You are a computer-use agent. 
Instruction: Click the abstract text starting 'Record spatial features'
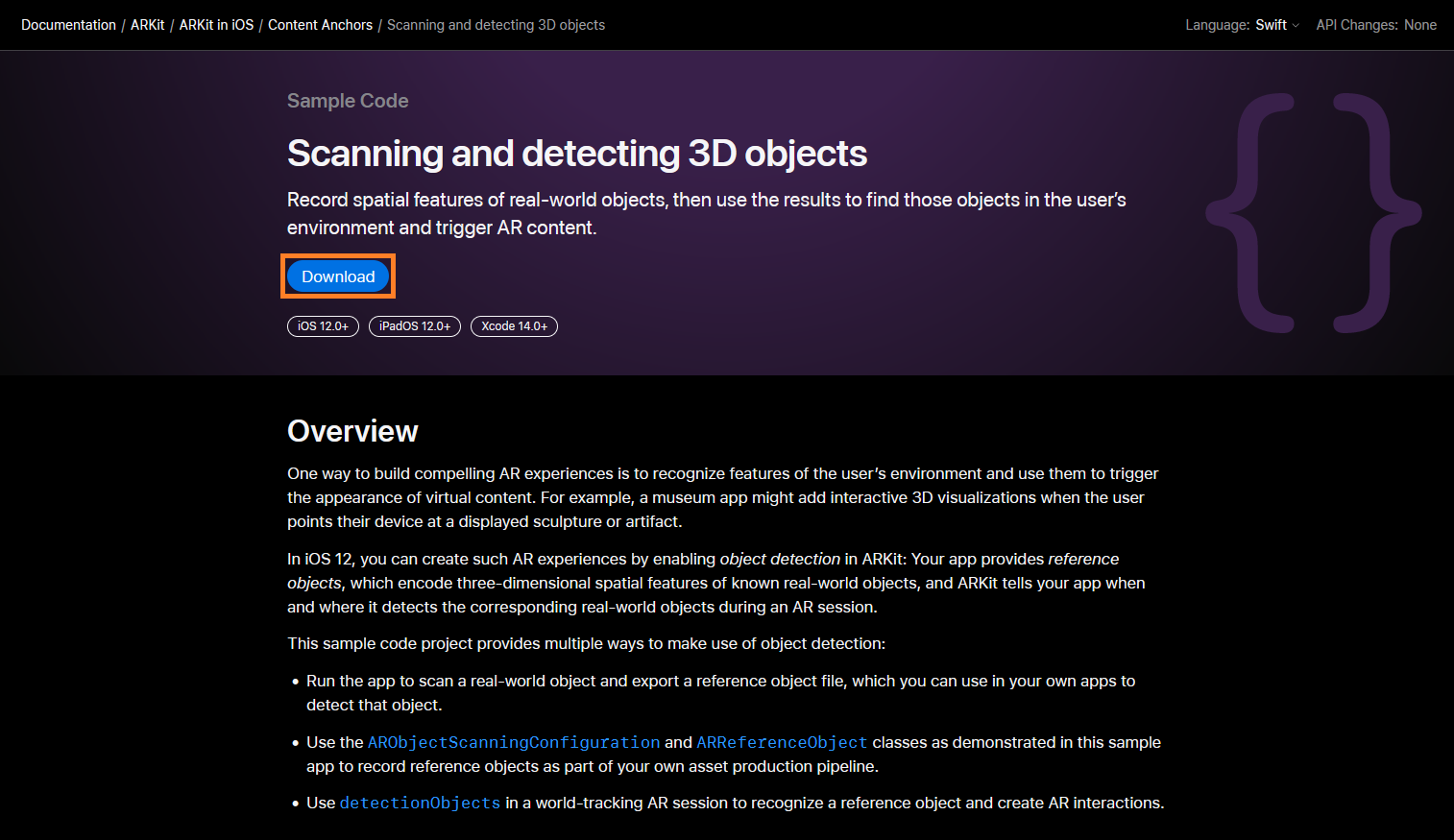coord(706,213)
